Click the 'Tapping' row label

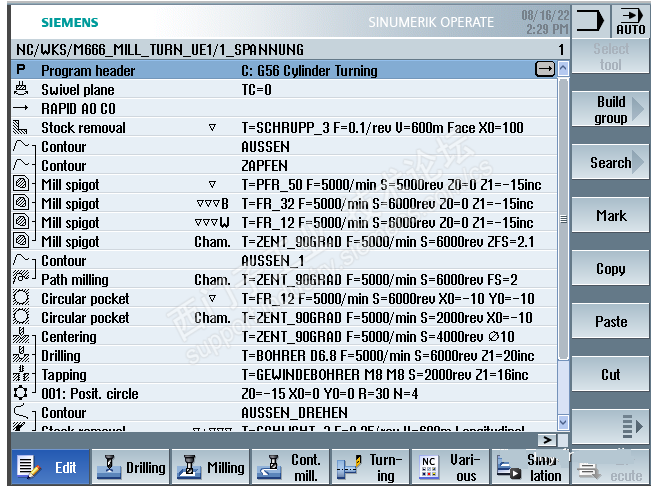pyautogui.click(x=64, y=375)
